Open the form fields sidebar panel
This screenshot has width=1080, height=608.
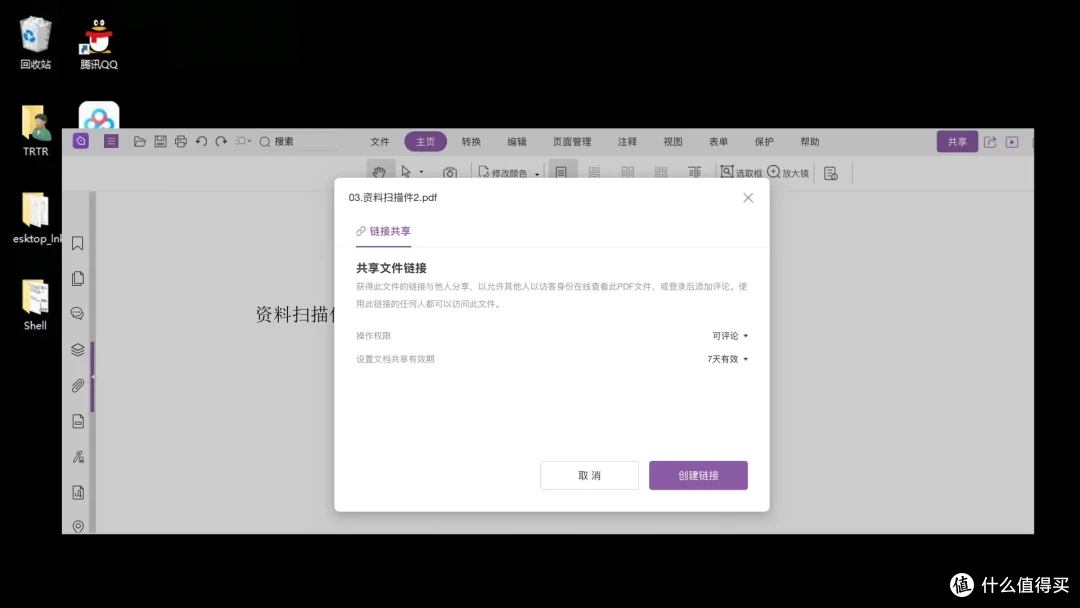pos(78,421)
